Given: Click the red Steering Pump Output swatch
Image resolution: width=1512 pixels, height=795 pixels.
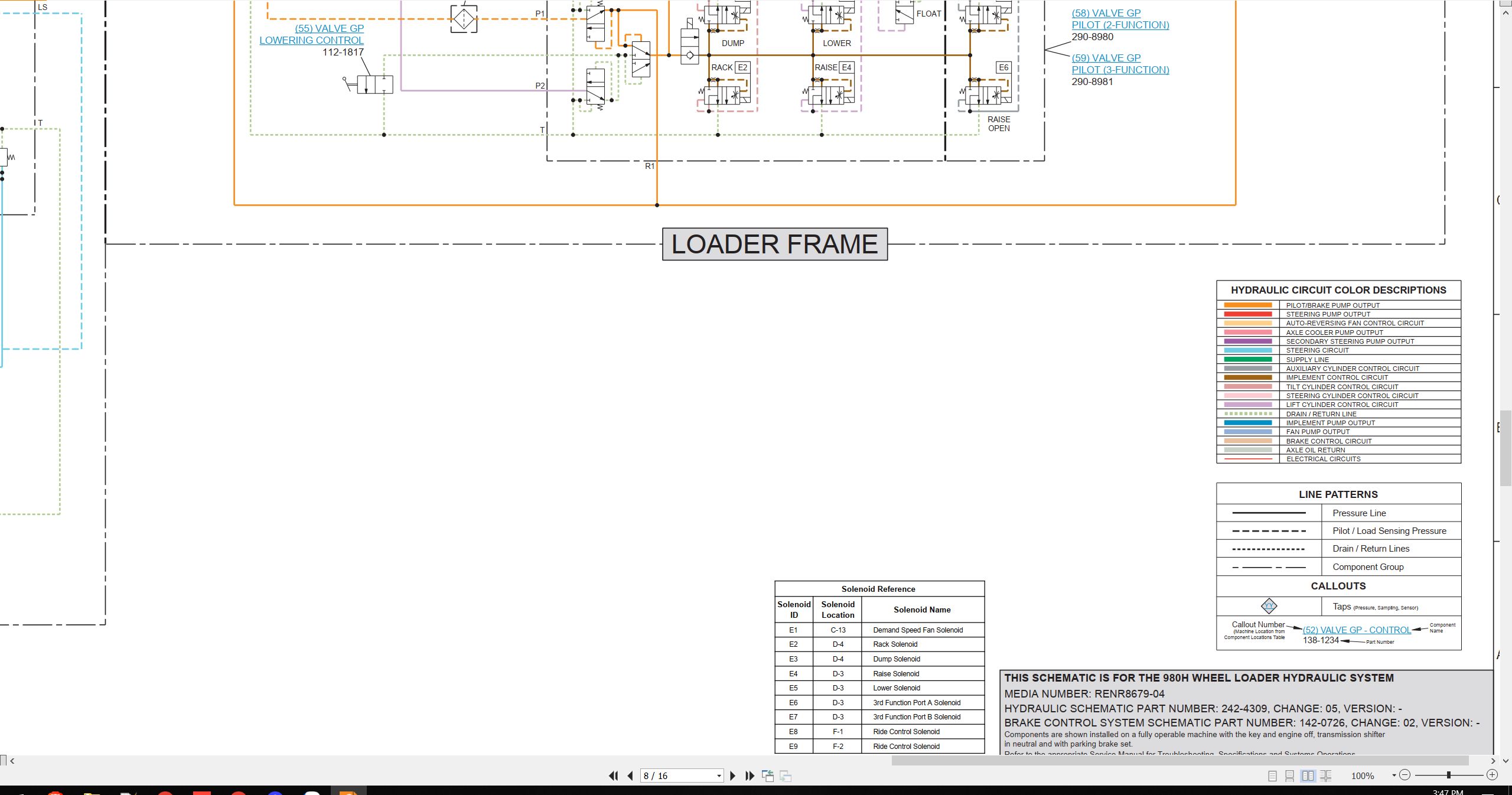Looking at the screenshot, I should click(1247, 314).
